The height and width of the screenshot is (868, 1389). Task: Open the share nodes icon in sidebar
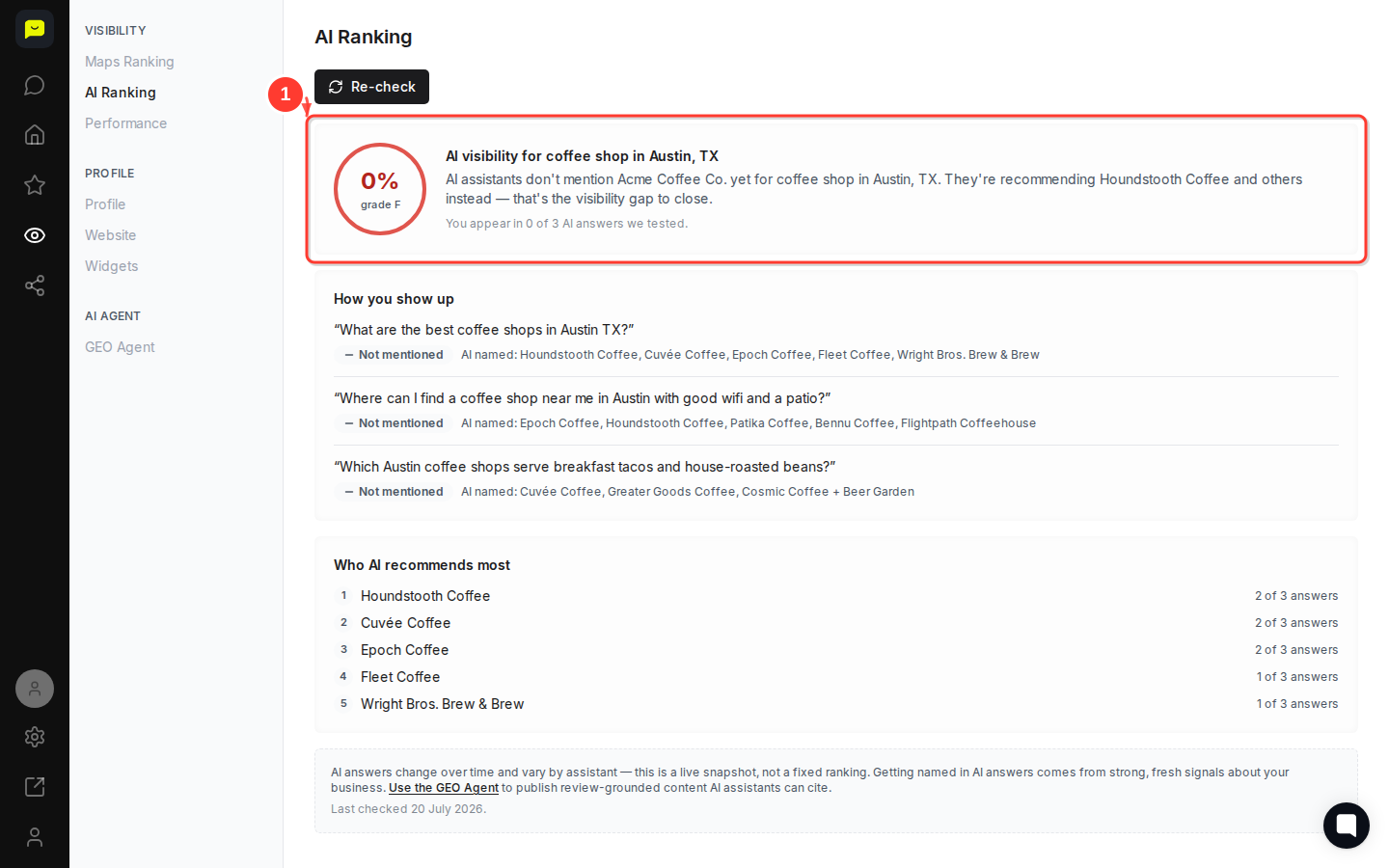click(x=35, y=285)
